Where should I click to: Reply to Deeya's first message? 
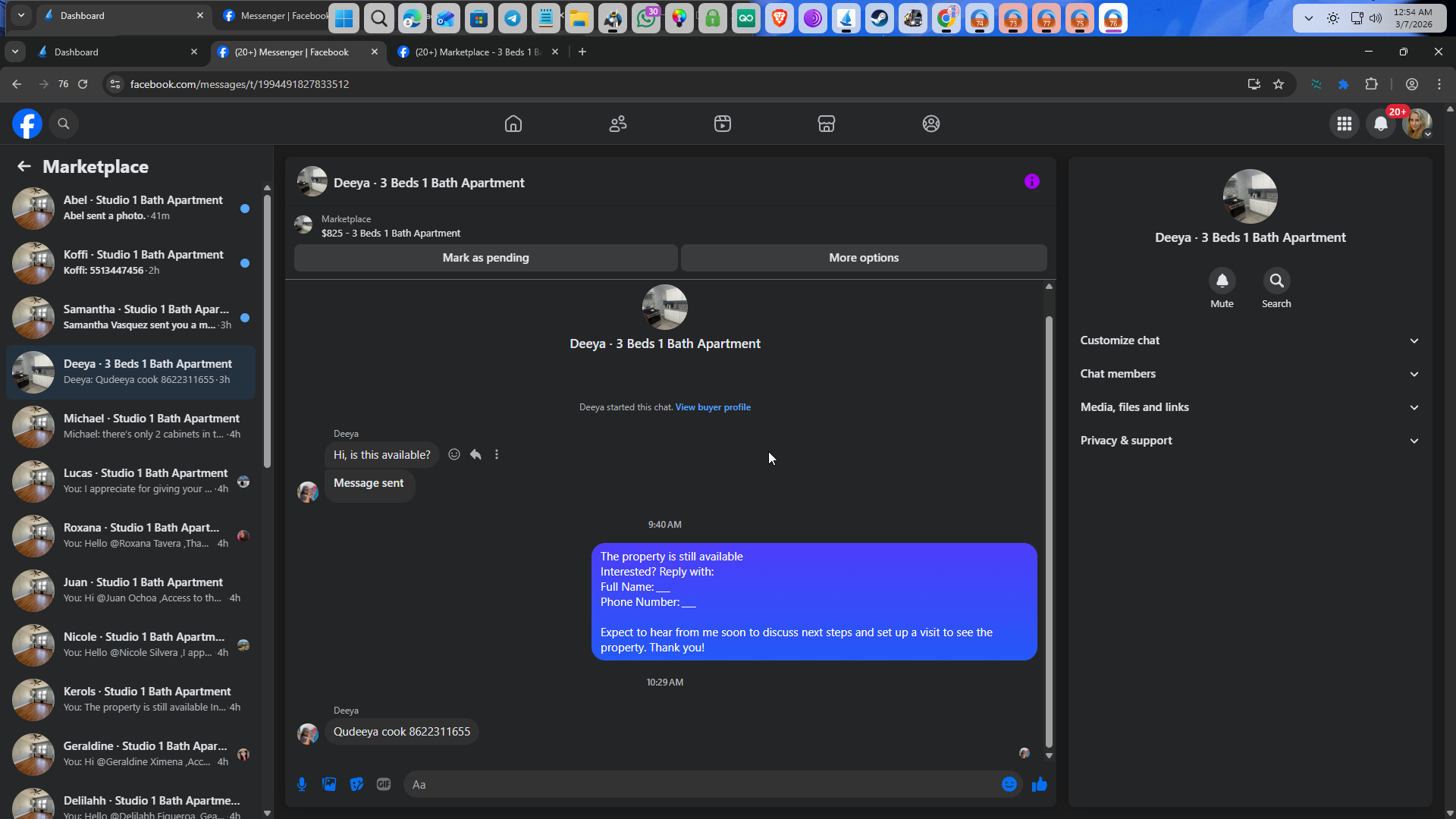click(x=475, y=454)
